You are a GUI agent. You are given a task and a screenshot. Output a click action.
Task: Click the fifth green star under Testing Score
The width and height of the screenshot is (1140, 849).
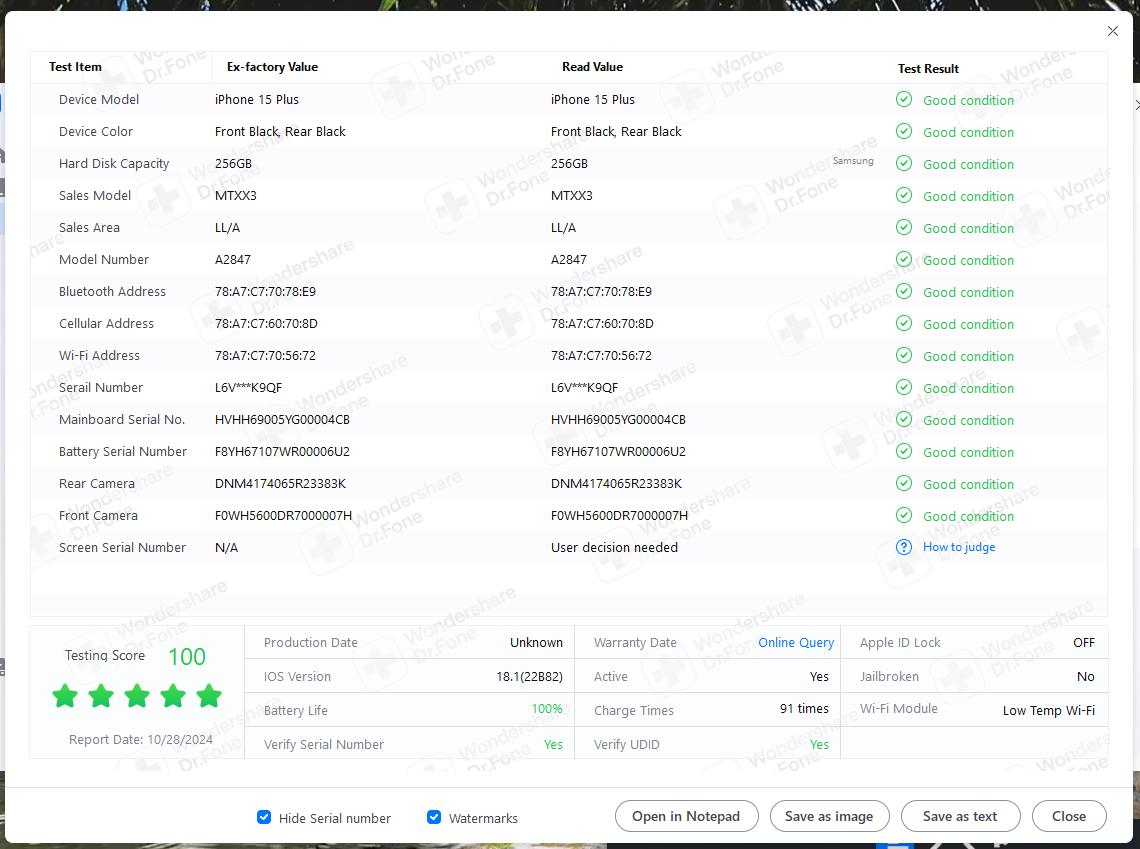(209, 696)
